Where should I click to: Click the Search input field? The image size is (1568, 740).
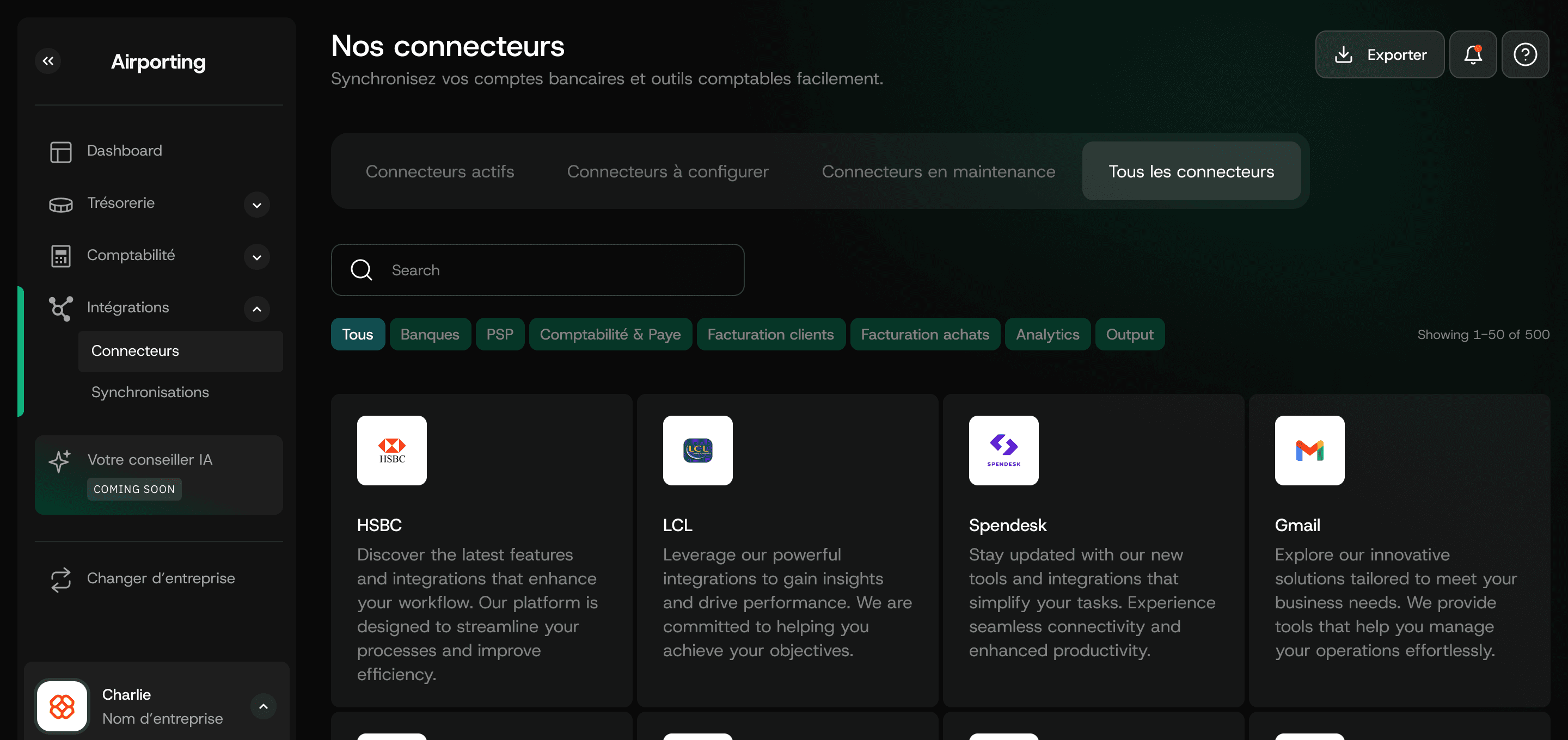(x=537, y=270)
